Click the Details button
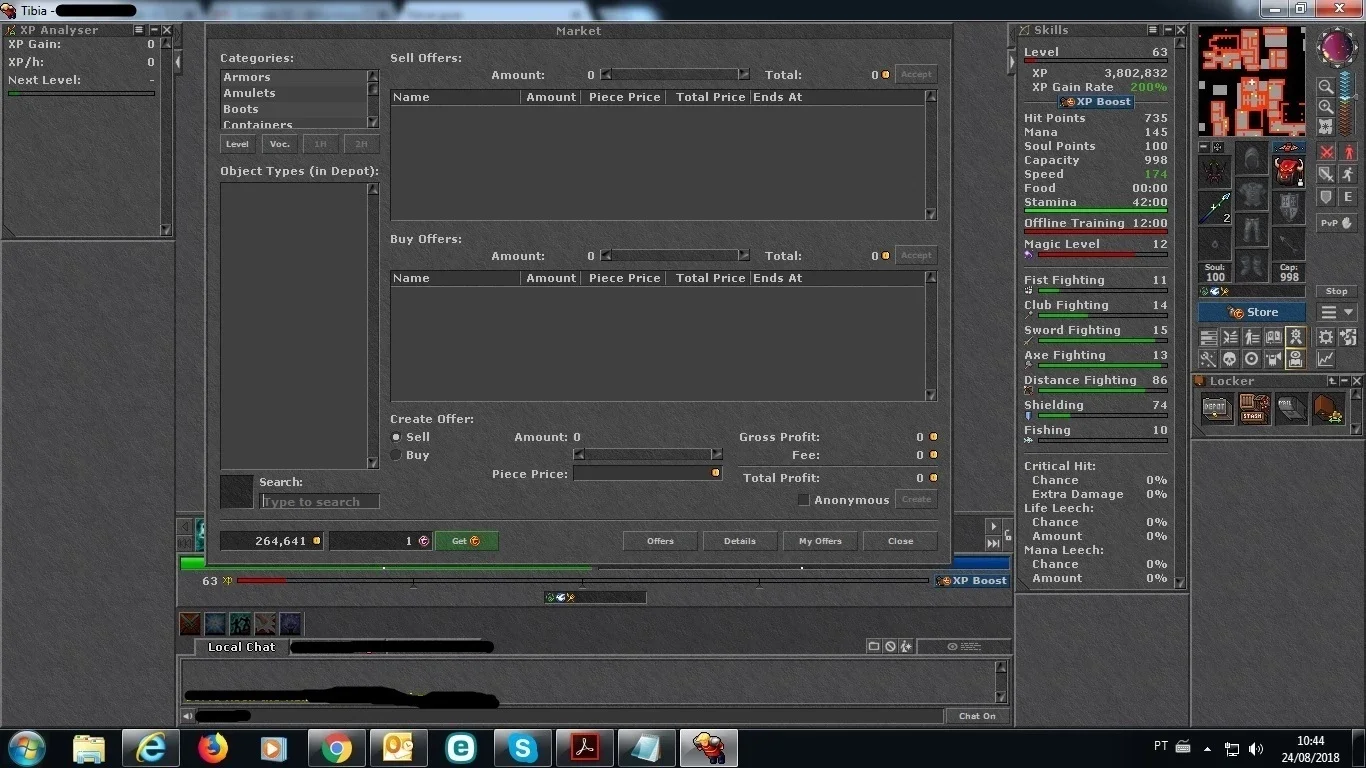 (740, 541)
